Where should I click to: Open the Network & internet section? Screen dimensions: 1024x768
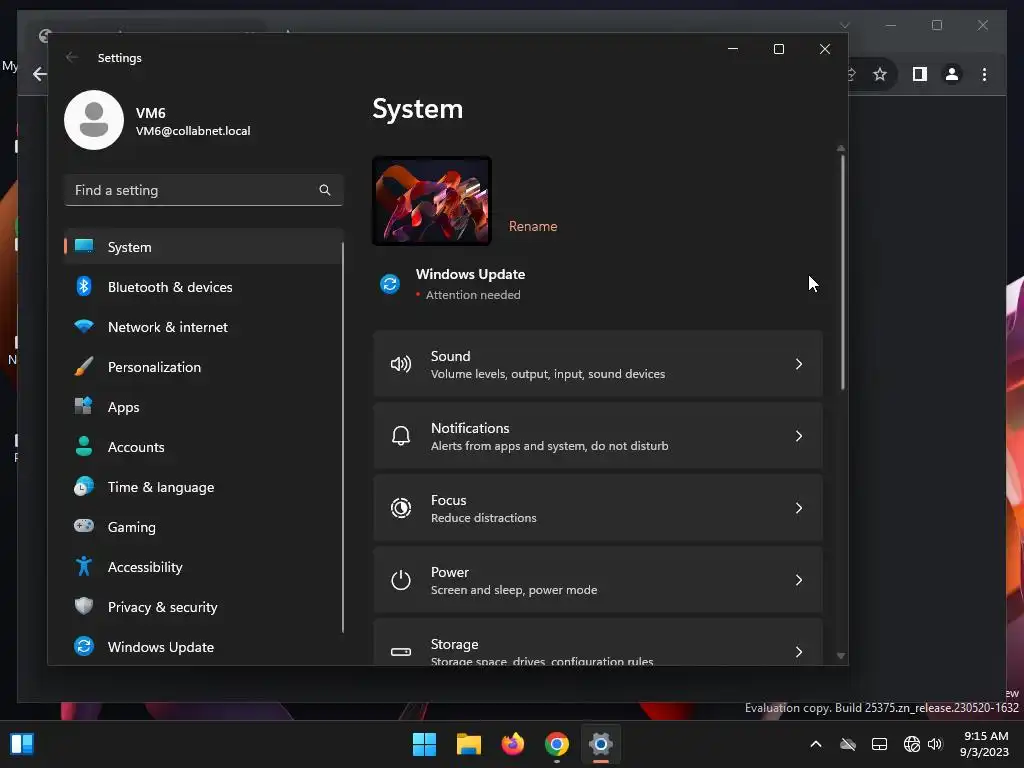203,327
